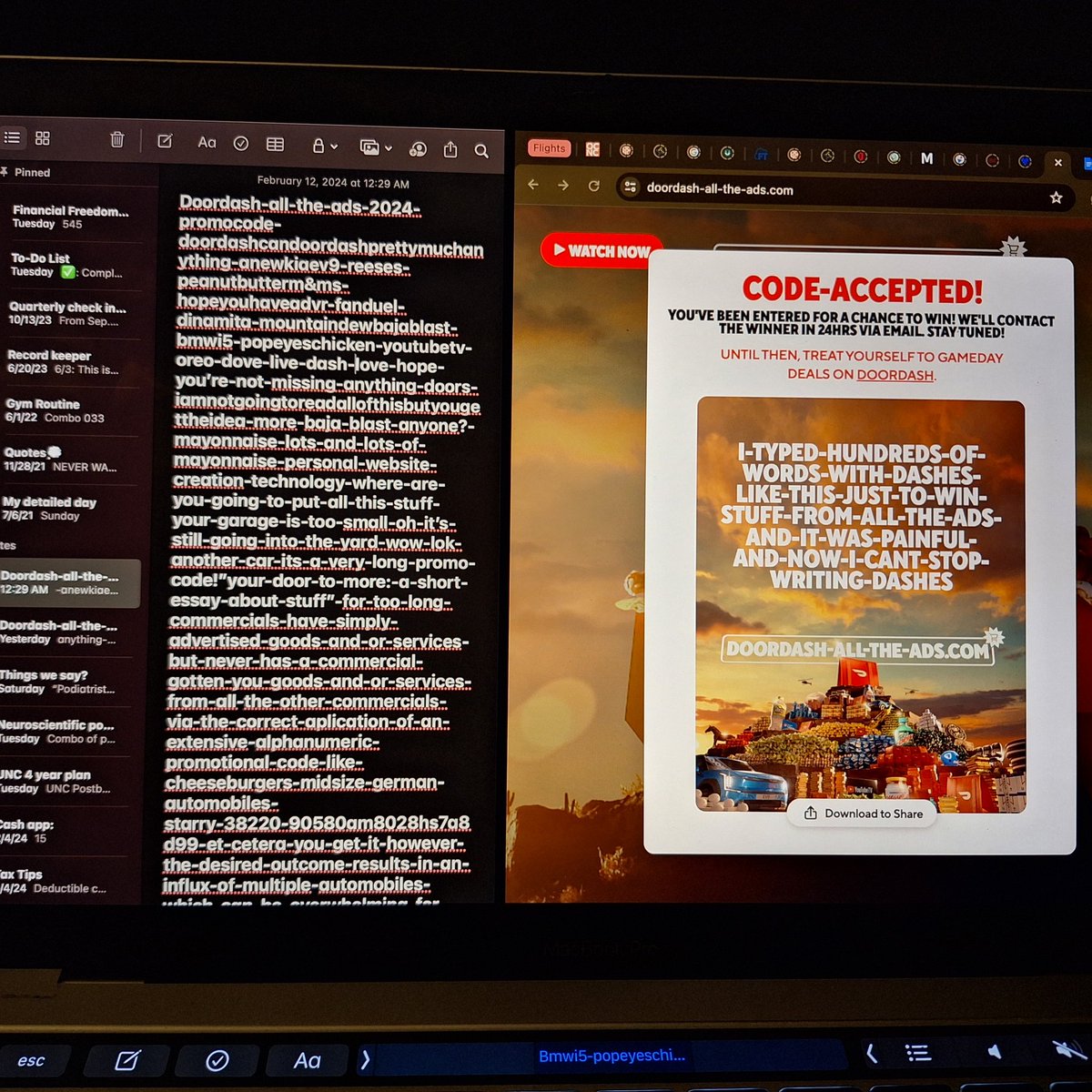The image size is (1092, 1092).
Task: Tap the Touch Bar mute icon
Action: (x=1069, y=1050)
